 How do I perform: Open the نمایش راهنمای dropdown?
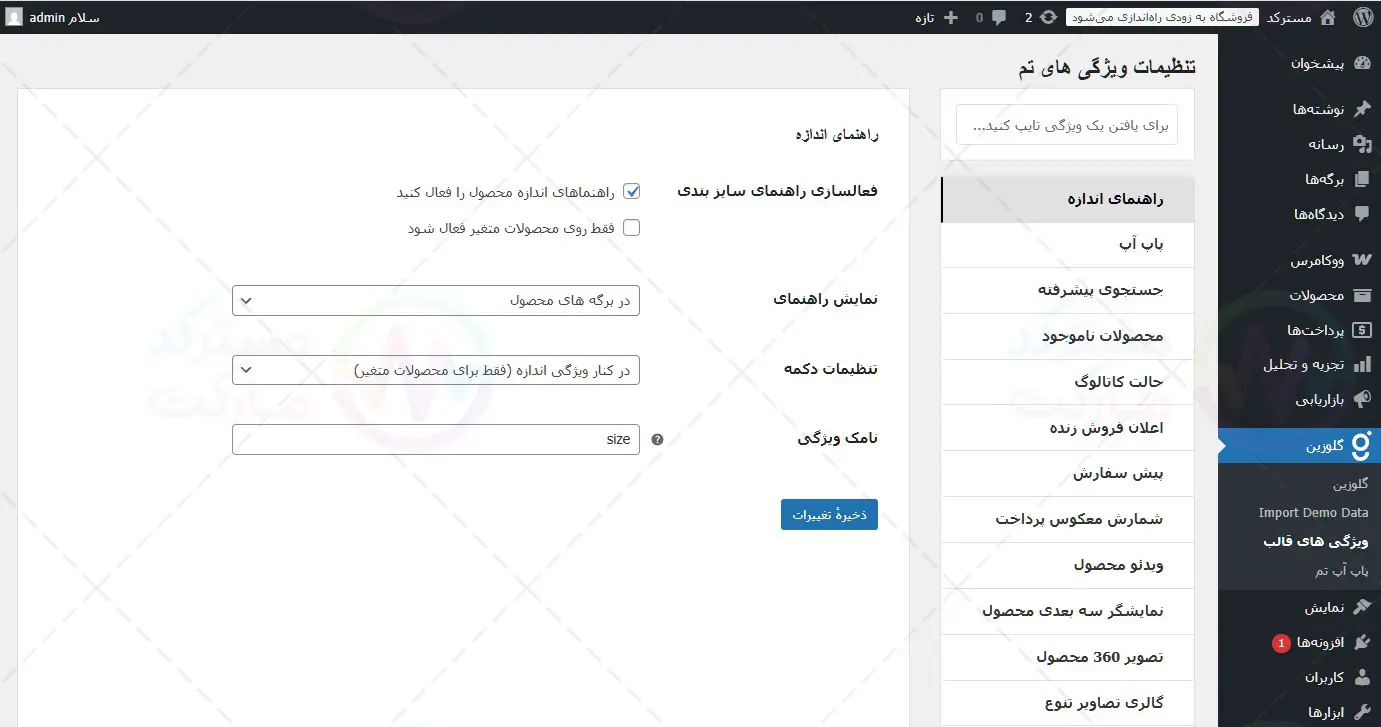(436, 300)
